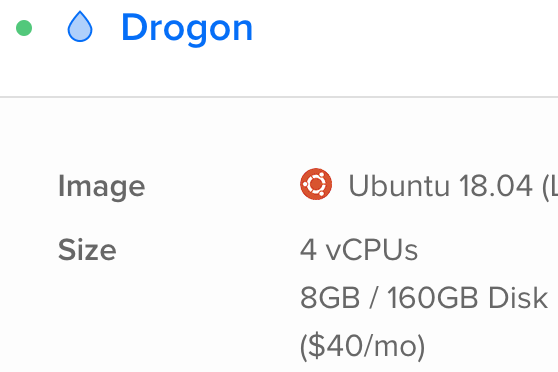Click the 8GB memory value
This screenshot has width=558, height=372.
(x=330, y=298)
